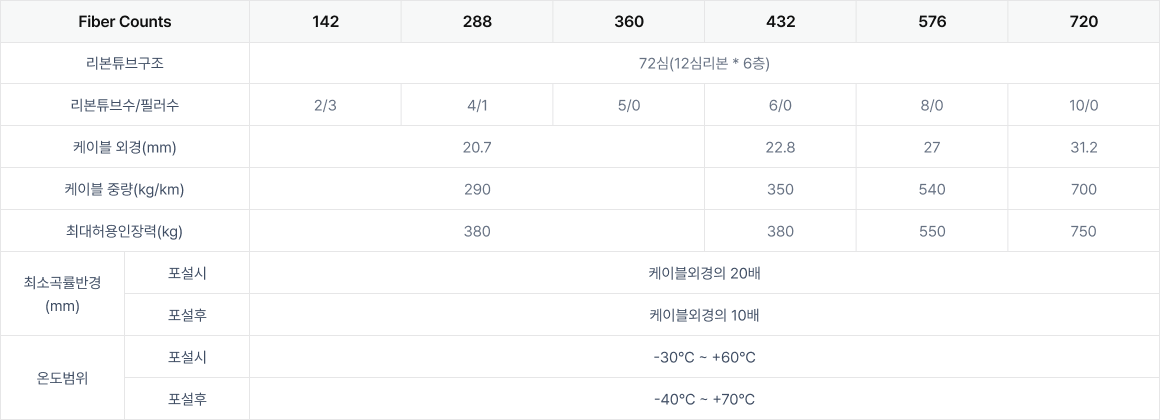Click the Fiber Counts header cell
The height and width of the screenshot is (420, 1160).
click(124, 21)
